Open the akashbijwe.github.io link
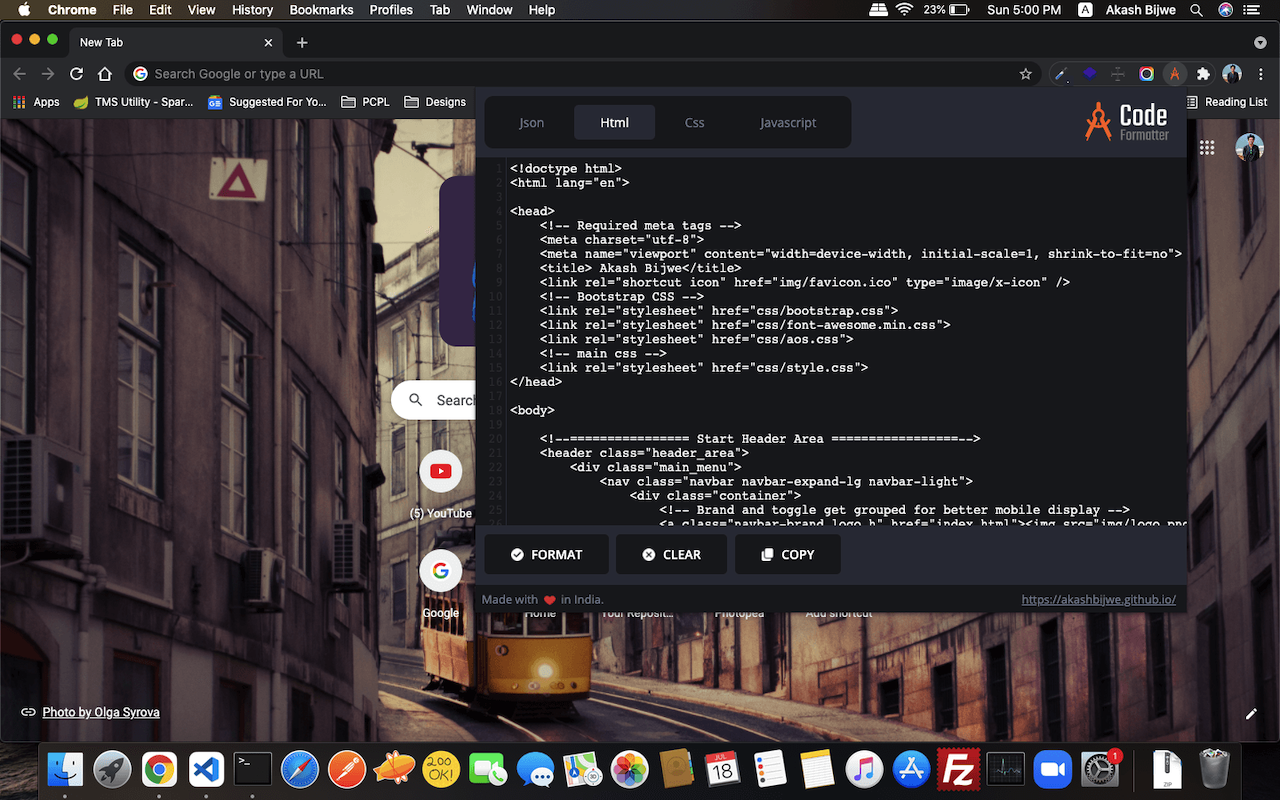This screenshot has width=1280, height=800. point(1098,600)
